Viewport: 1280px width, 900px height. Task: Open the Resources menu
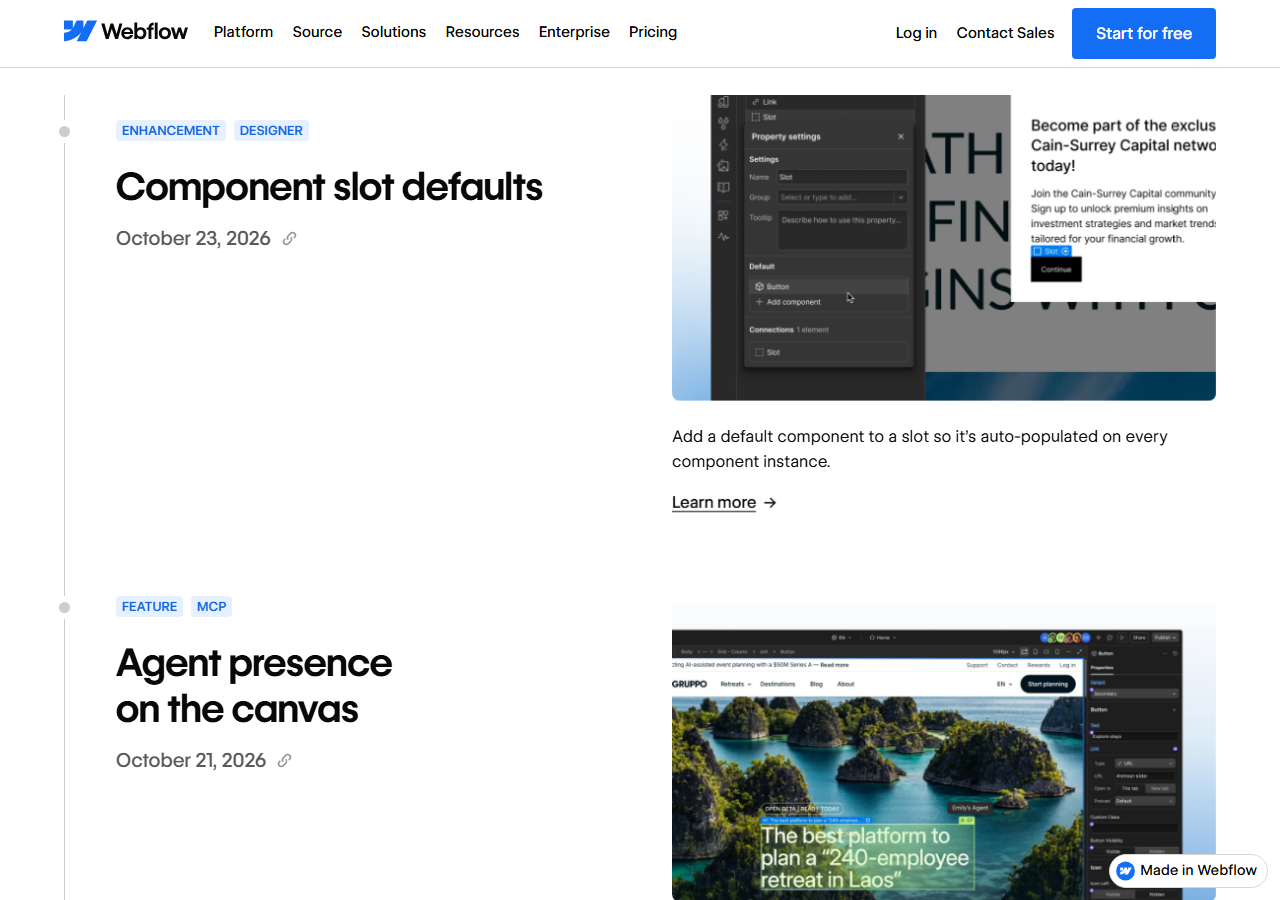click(x=482, y=32)
